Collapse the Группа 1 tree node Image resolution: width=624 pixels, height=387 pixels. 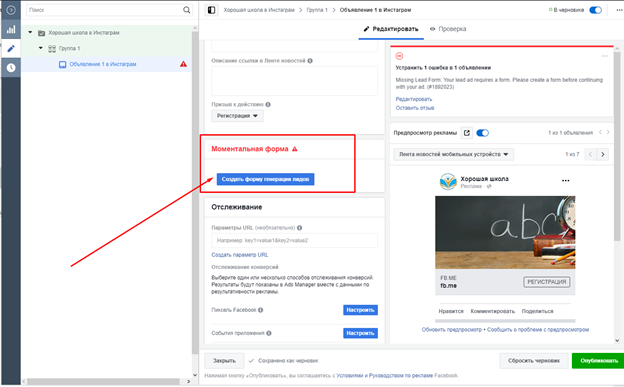tap(41, 48)
